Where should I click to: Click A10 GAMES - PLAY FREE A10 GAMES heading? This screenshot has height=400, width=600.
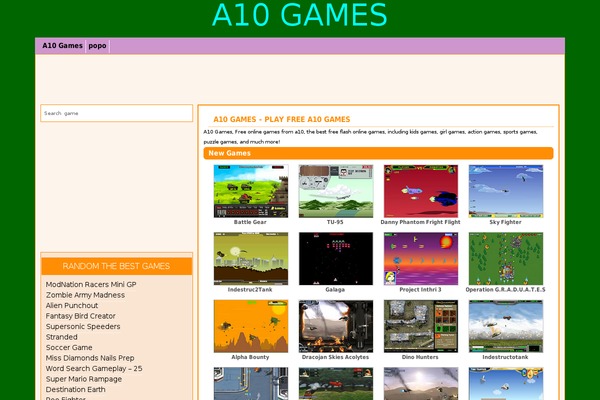(x=282, y=119)
